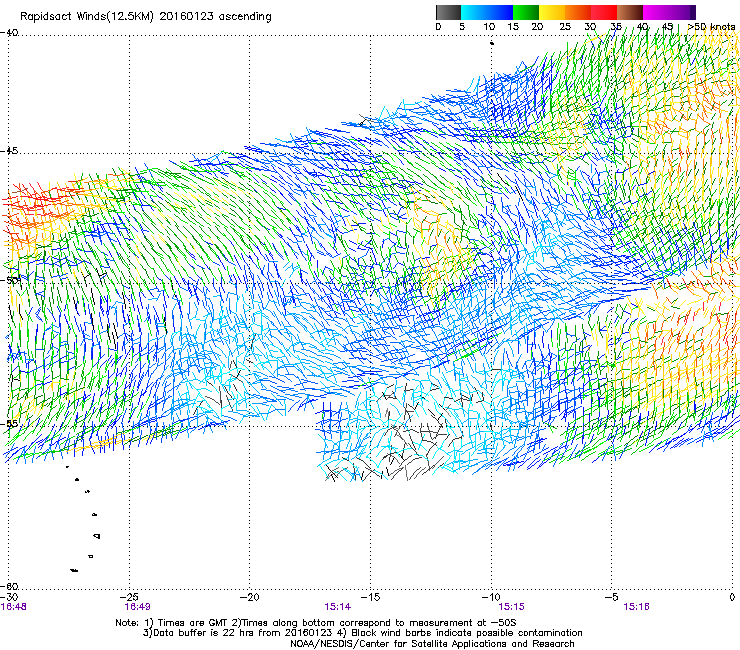This screenshot has height=650, width=740.
Task: Click the note line about 'Data buffer is 22 hrs'
Action: pos(362,633)
